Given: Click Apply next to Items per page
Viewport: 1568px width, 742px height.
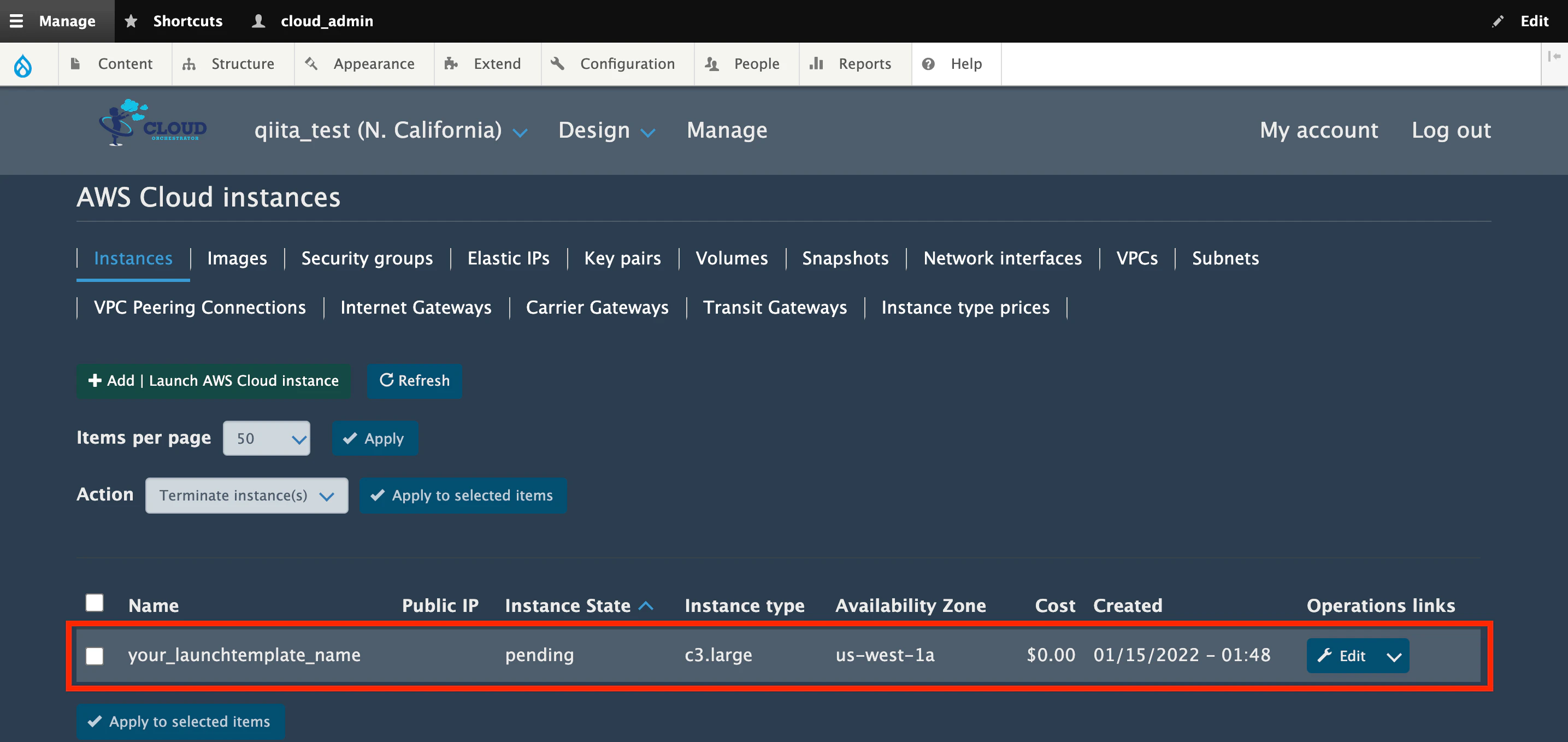Looking at the screenshot, I should coord(375,438).
